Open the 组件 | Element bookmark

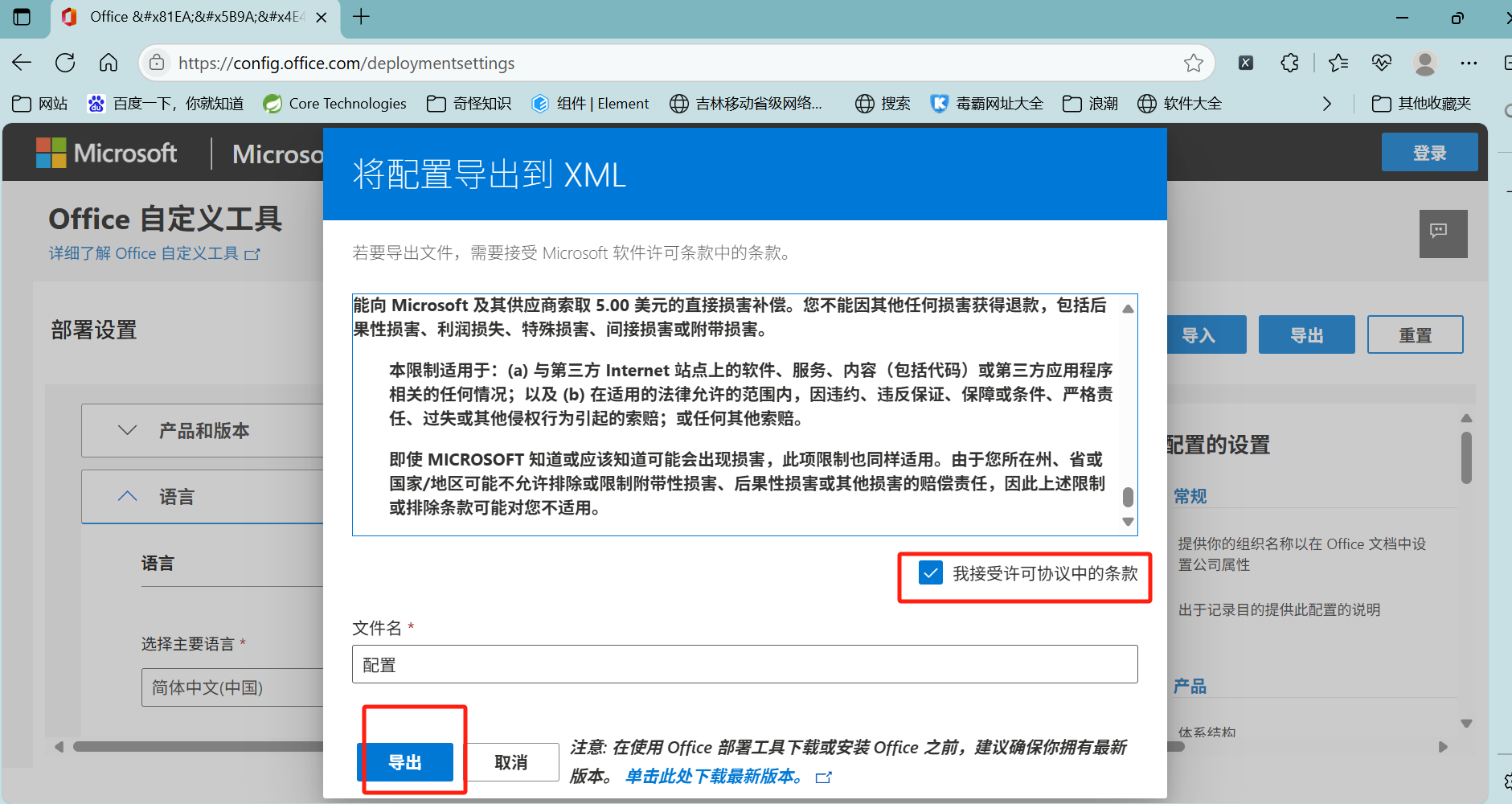590,104
